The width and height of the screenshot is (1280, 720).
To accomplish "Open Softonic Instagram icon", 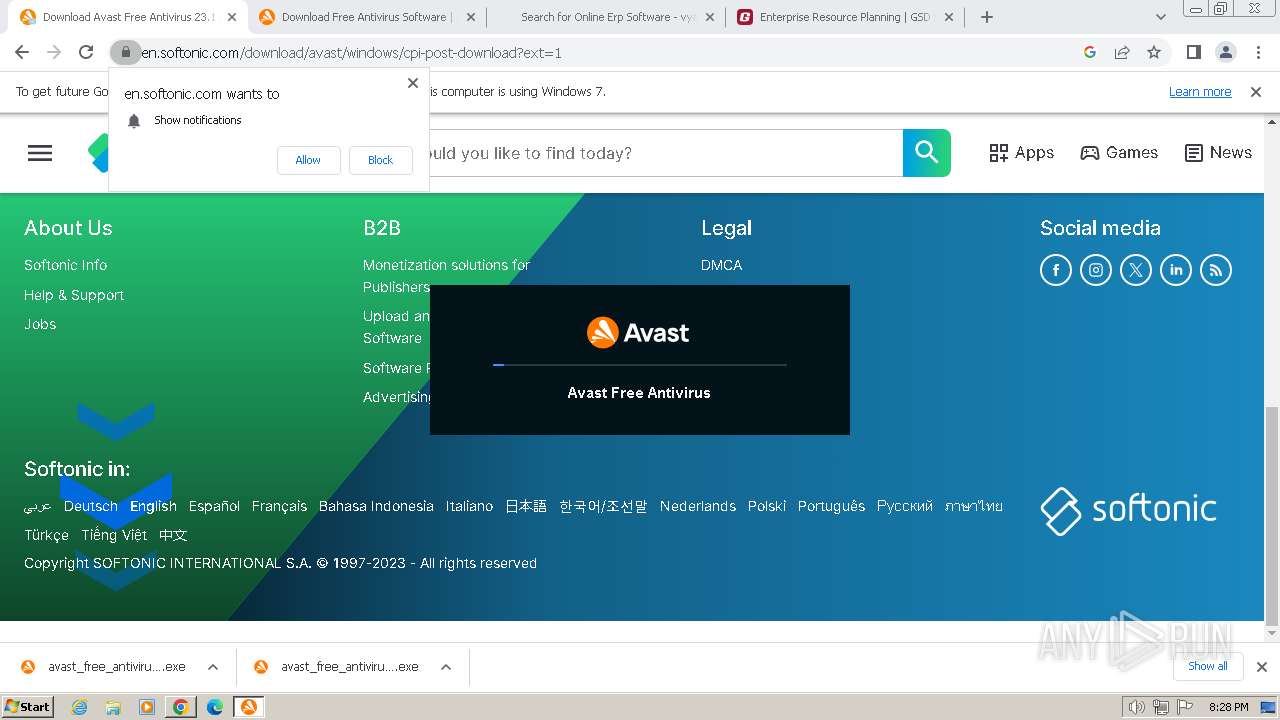I will [x=1096, y=270].
